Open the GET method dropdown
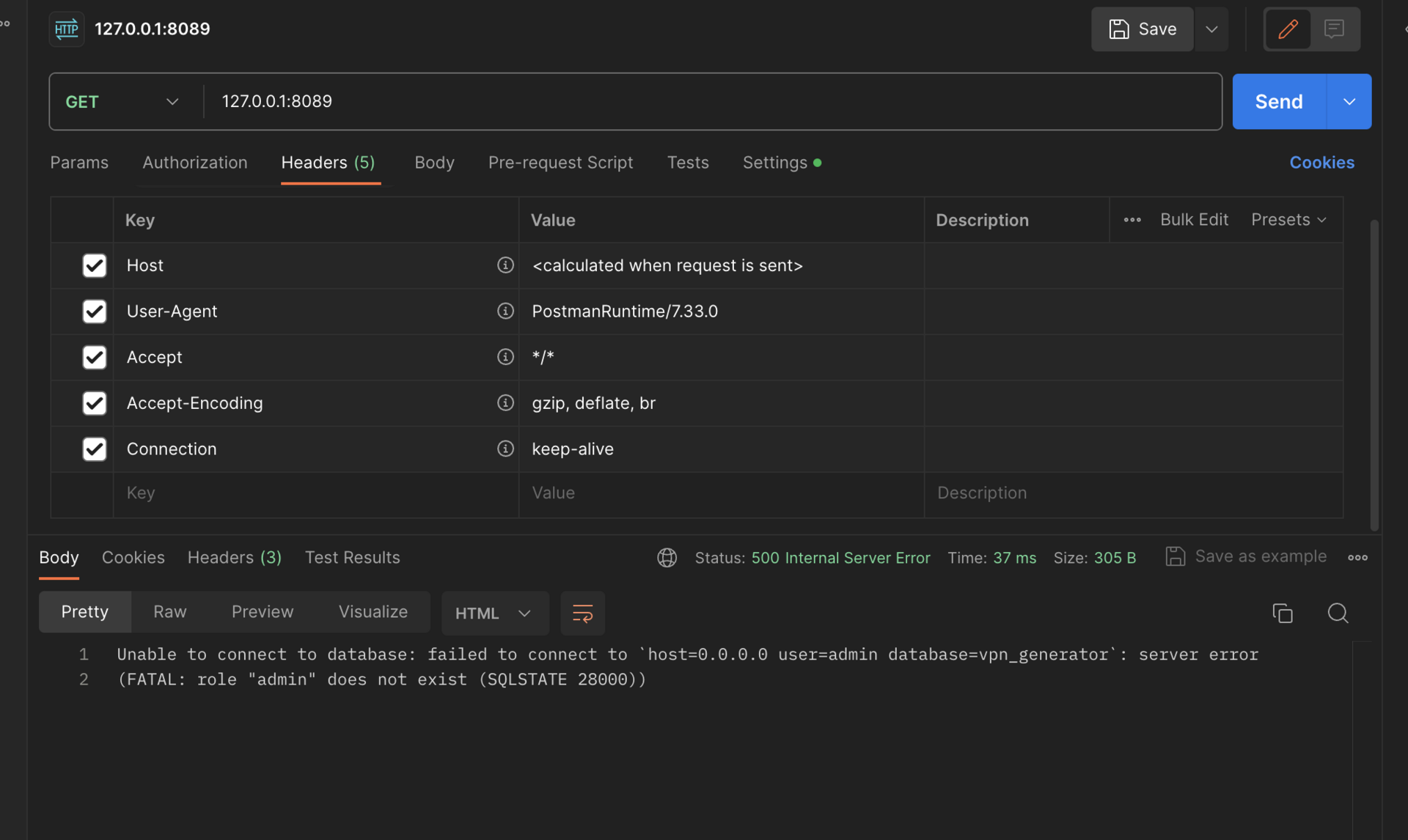 (x=122, y=101)
